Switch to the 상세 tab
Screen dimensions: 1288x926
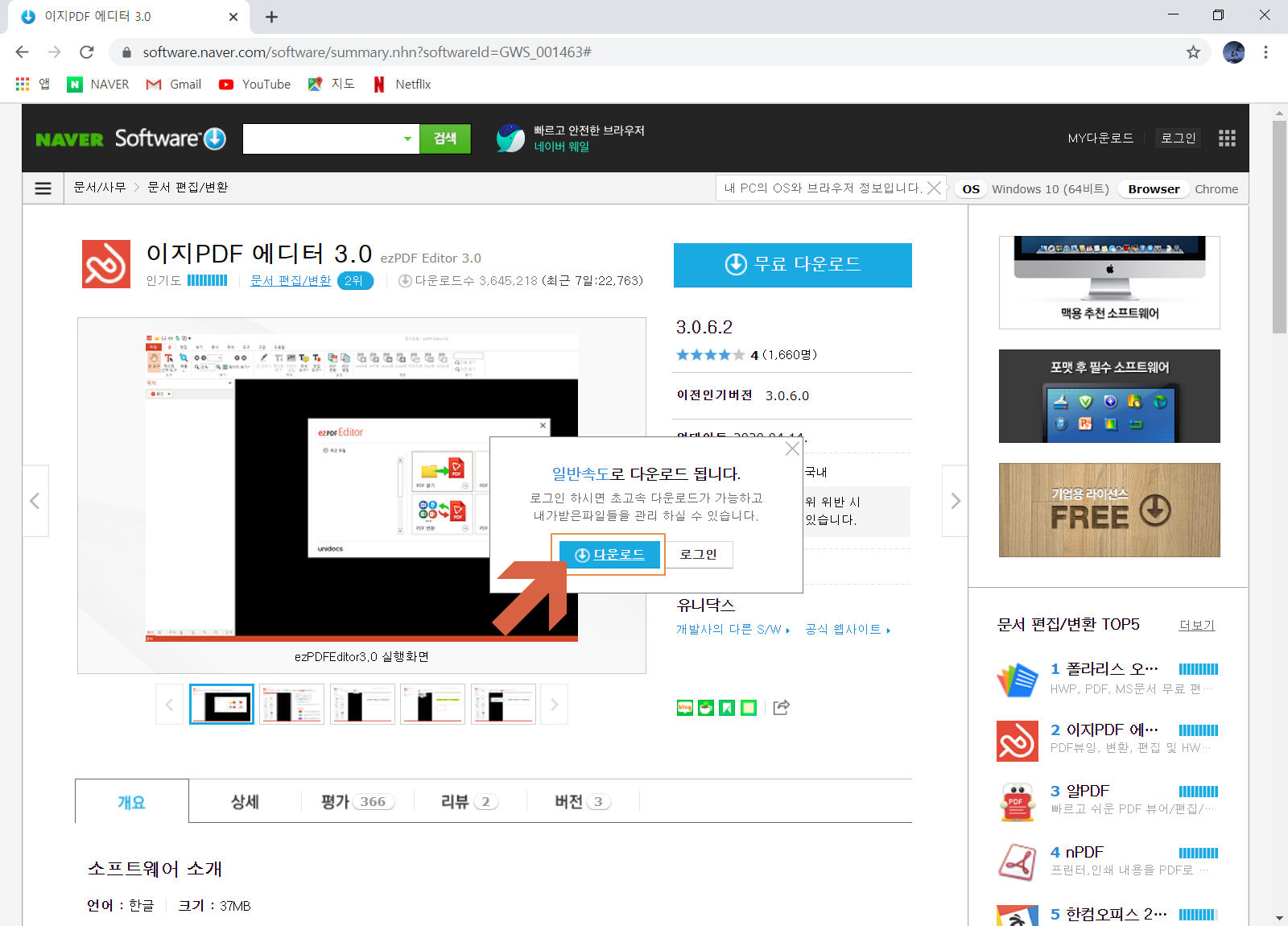tap(245, 801)
